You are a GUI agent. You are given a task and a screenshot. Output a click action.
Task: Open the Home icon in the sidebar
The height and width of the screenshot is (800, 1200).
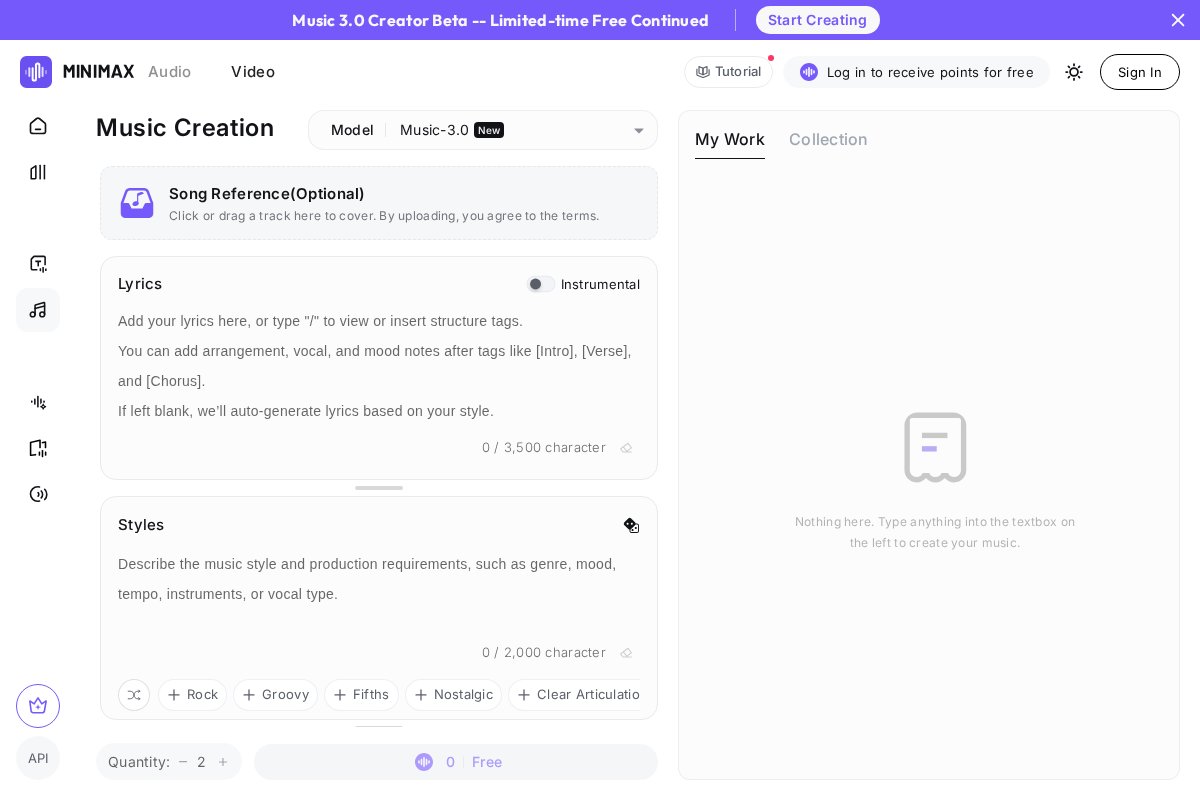tap(38, 126)
